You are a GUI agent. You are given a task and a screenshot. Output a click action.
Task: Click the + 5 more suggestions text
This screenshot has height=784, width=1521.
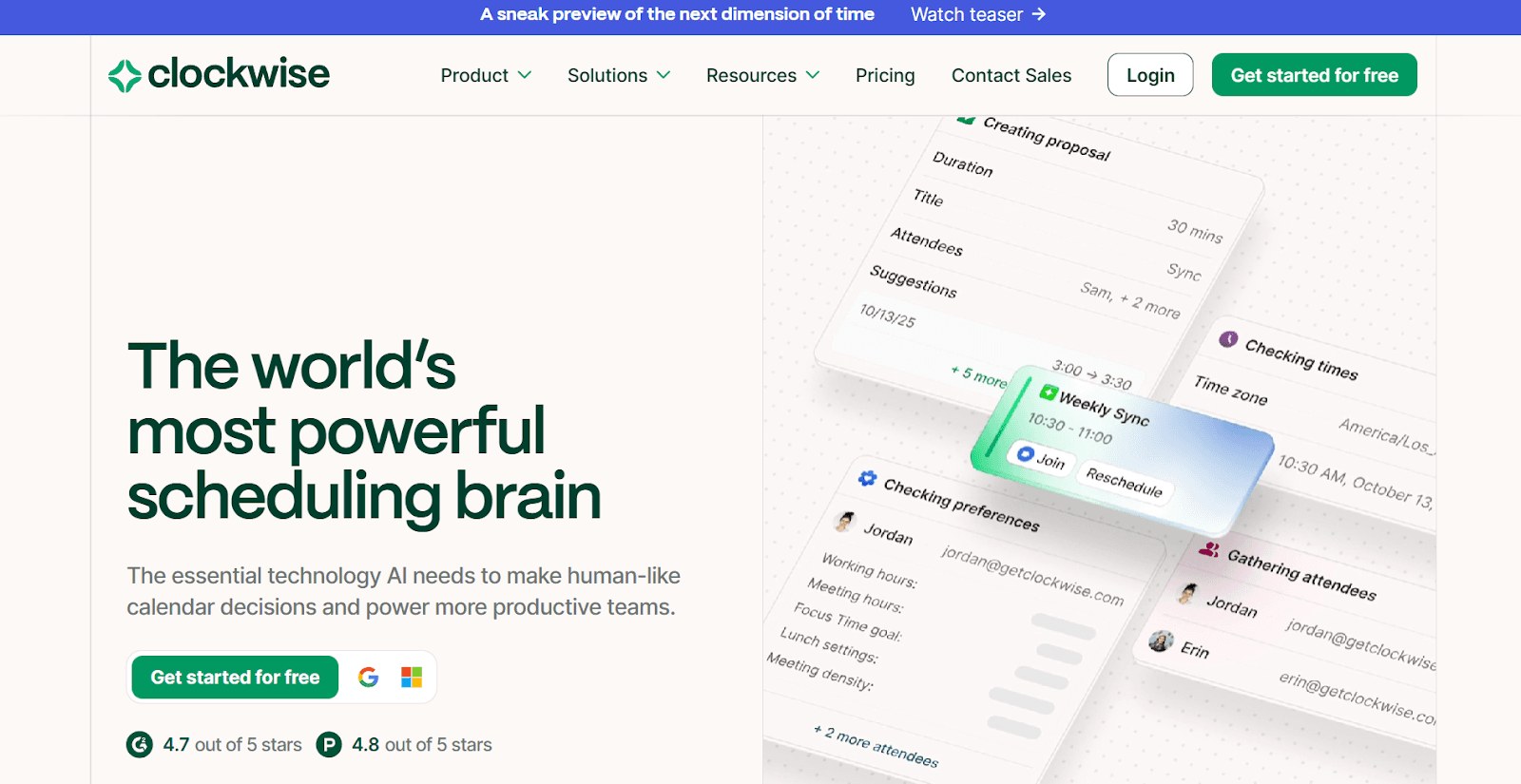979,376
